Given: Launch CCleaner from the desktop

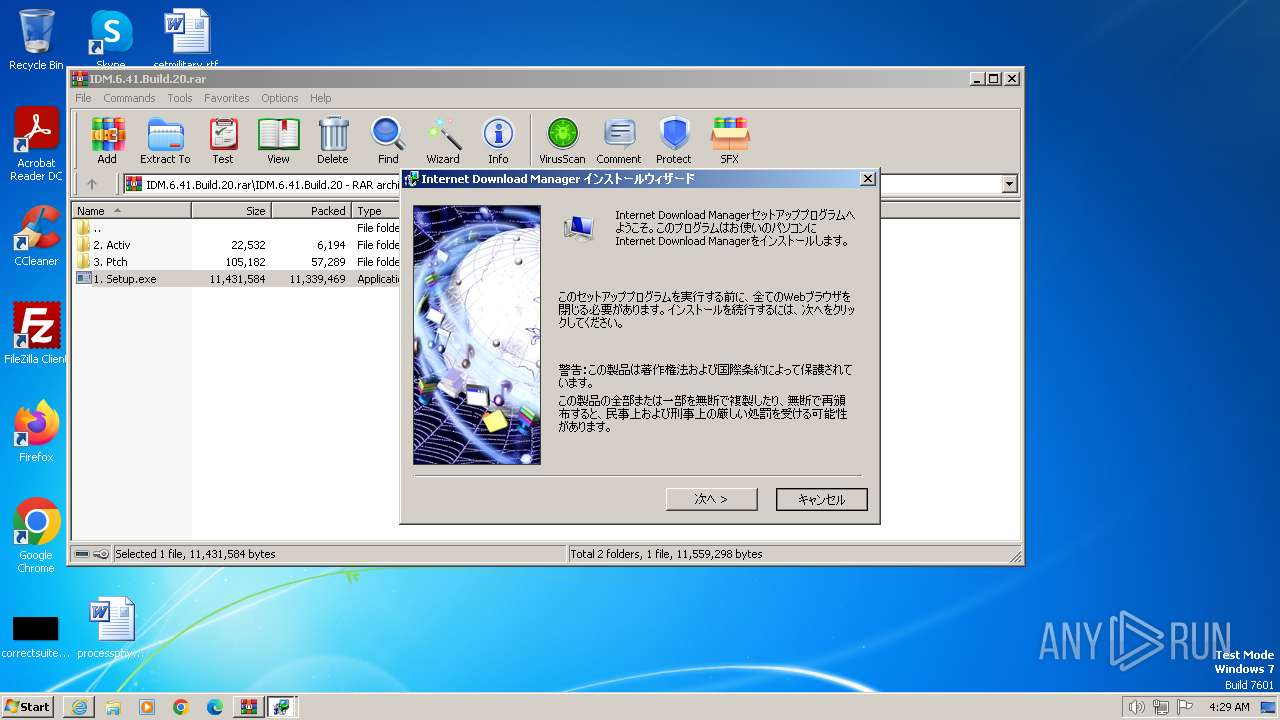Looking at the screenshot, I should point(36,236).
